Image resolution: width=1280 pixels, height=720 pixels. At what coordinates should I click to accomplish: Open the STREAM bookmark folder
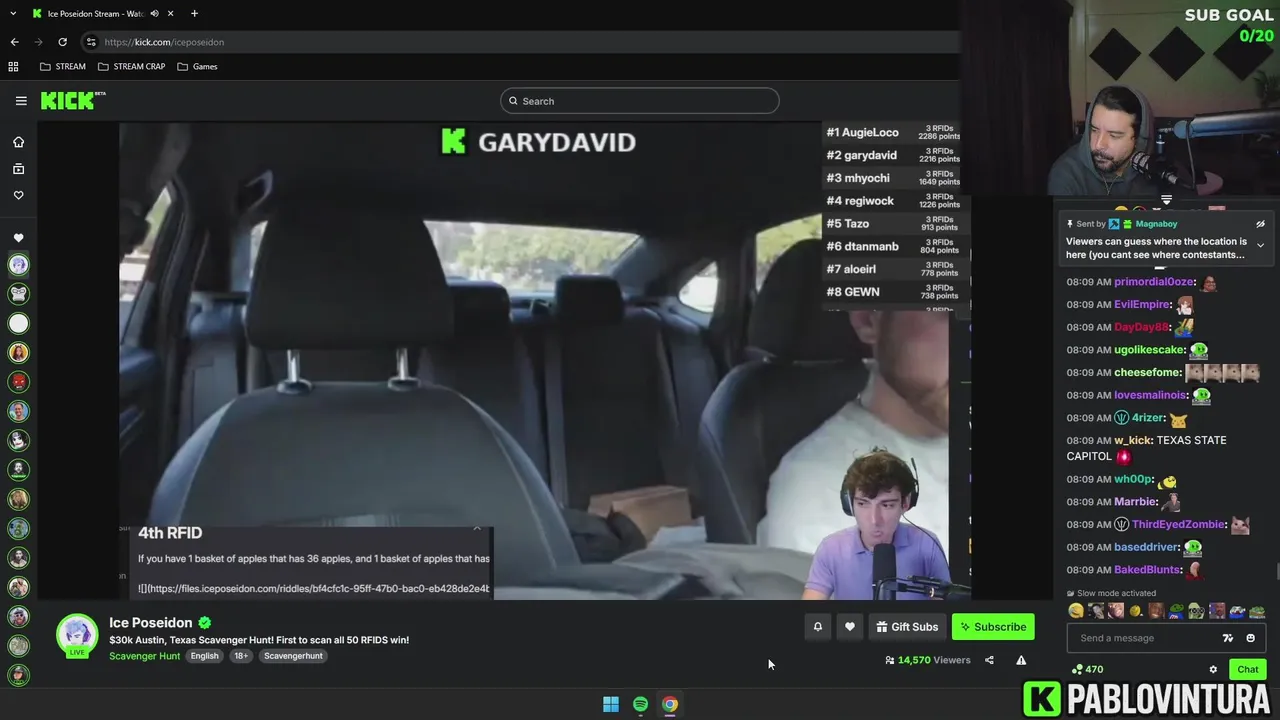(x=62, y=67)
